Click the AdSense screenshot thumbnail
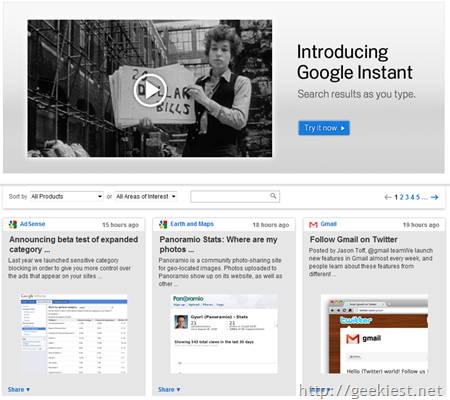 click(x=74, y=334)
